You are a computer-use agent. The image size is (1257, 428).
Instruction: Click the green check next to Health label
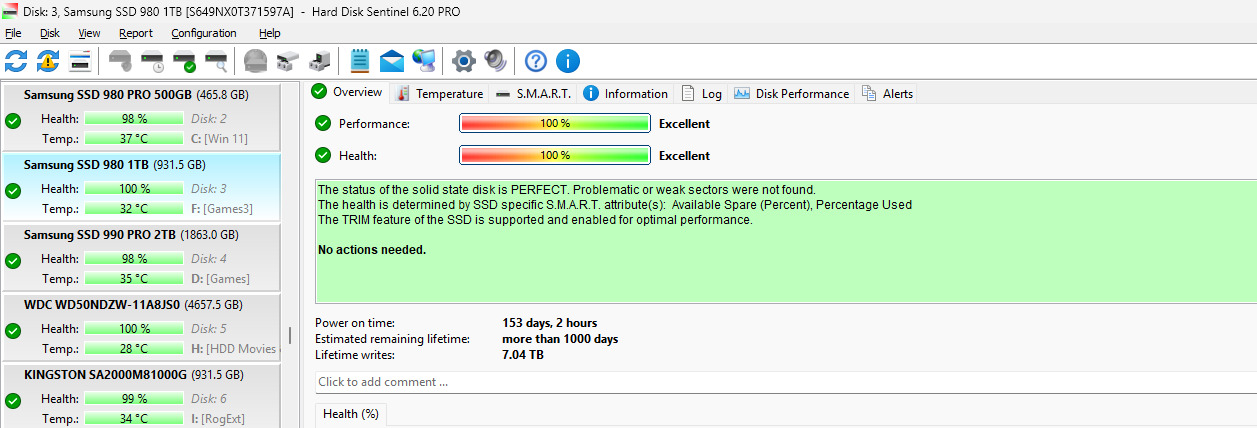click(323, 155)
